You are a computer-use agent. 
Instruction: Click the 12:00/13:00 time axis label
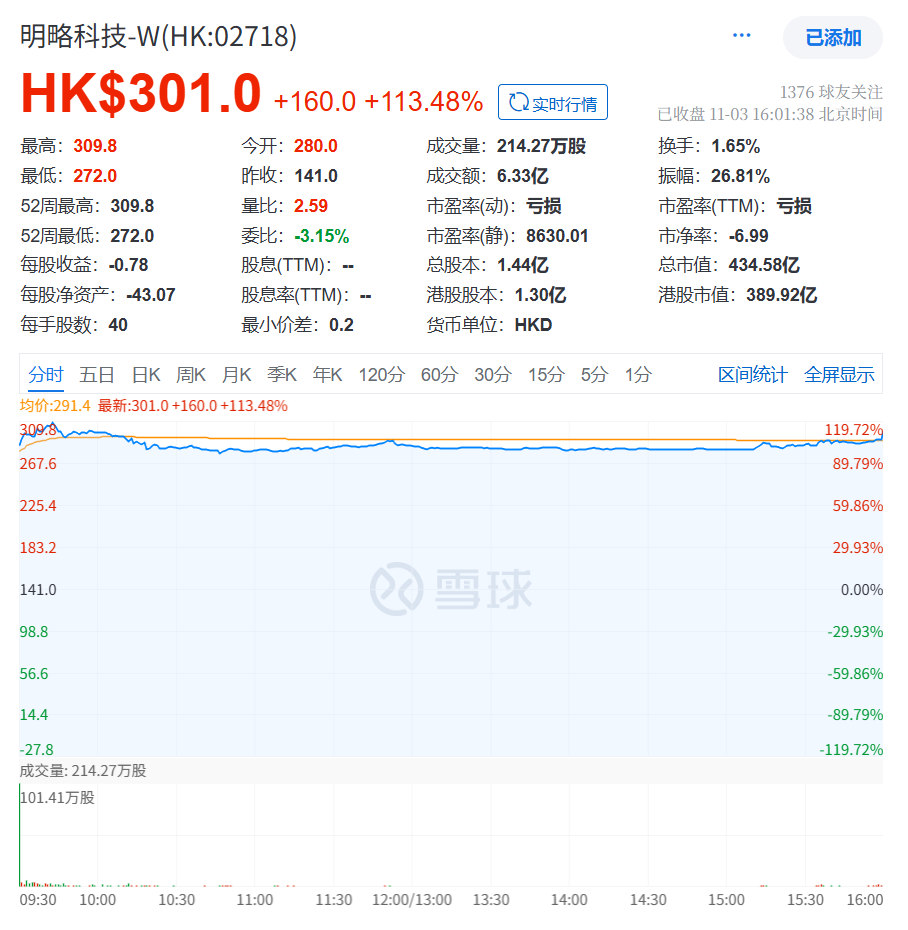[x=412, y=900]
